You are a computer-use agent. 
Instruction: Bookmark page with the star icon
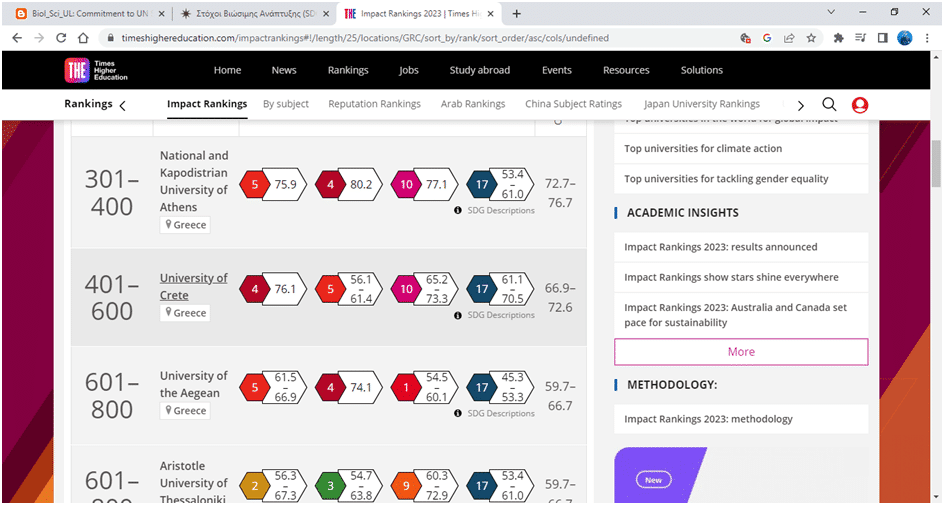[811, 38]
